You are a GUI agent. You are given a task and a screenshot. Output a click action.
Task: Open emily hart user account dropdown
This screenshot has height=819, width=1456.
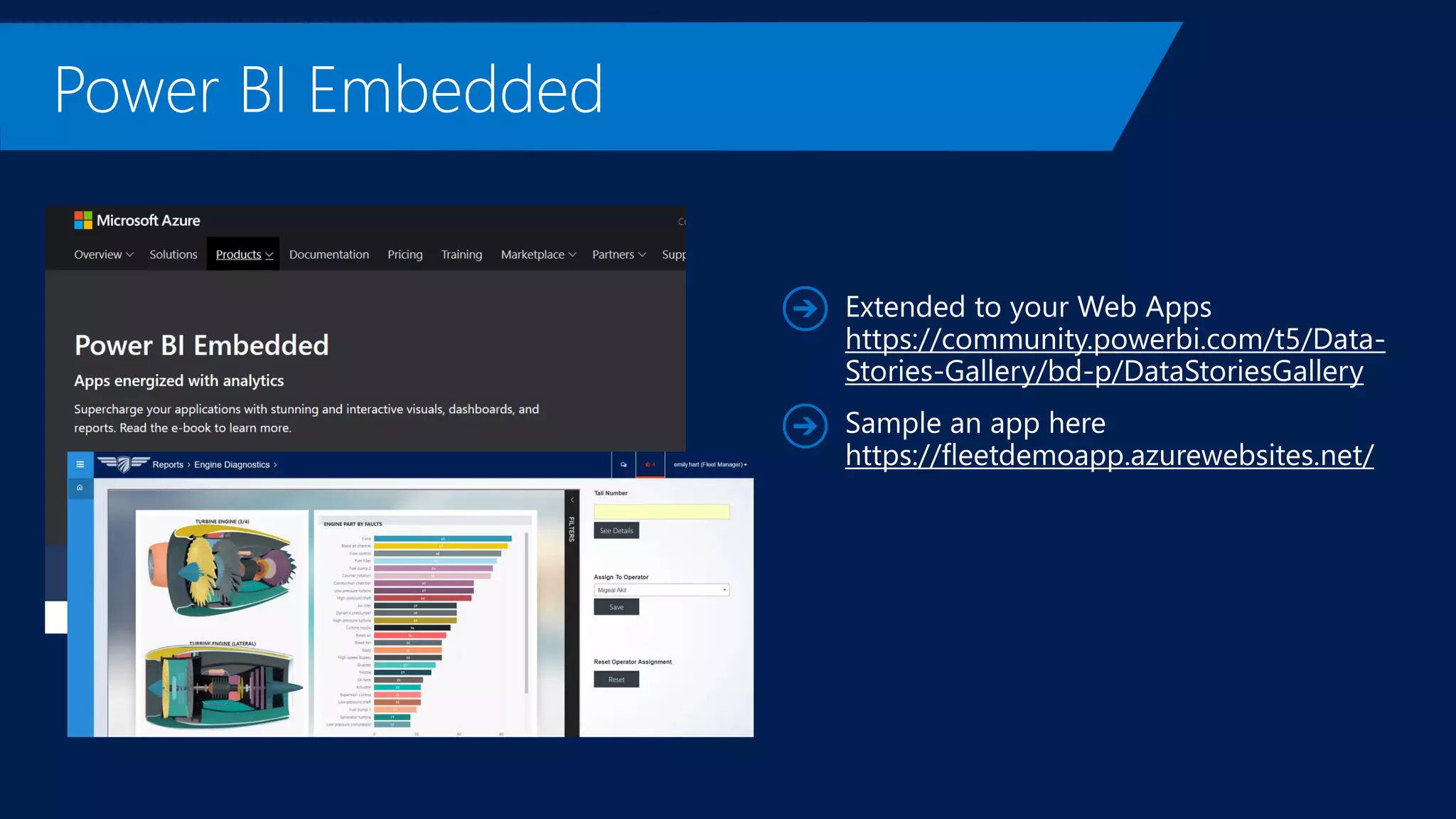(710, 464)
